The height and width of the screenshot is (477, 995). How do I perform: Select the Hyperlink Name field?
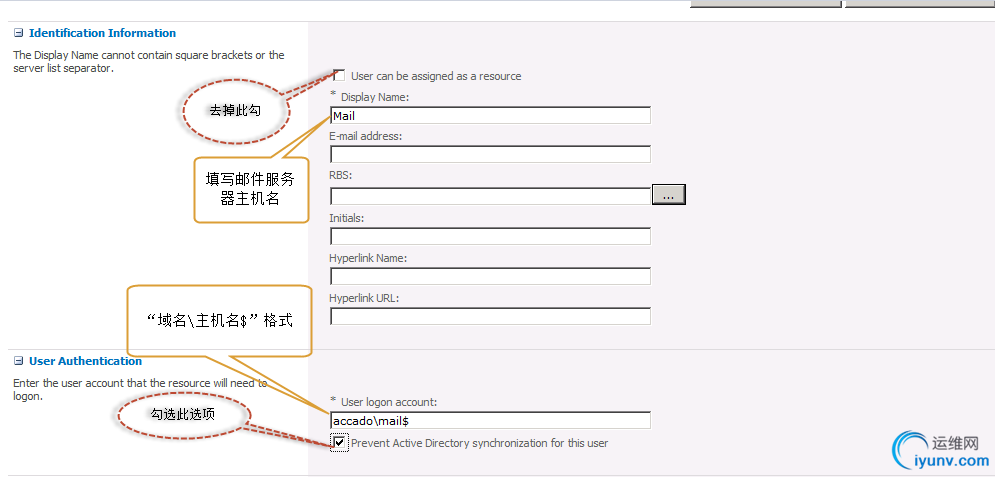tap(491, 276)
